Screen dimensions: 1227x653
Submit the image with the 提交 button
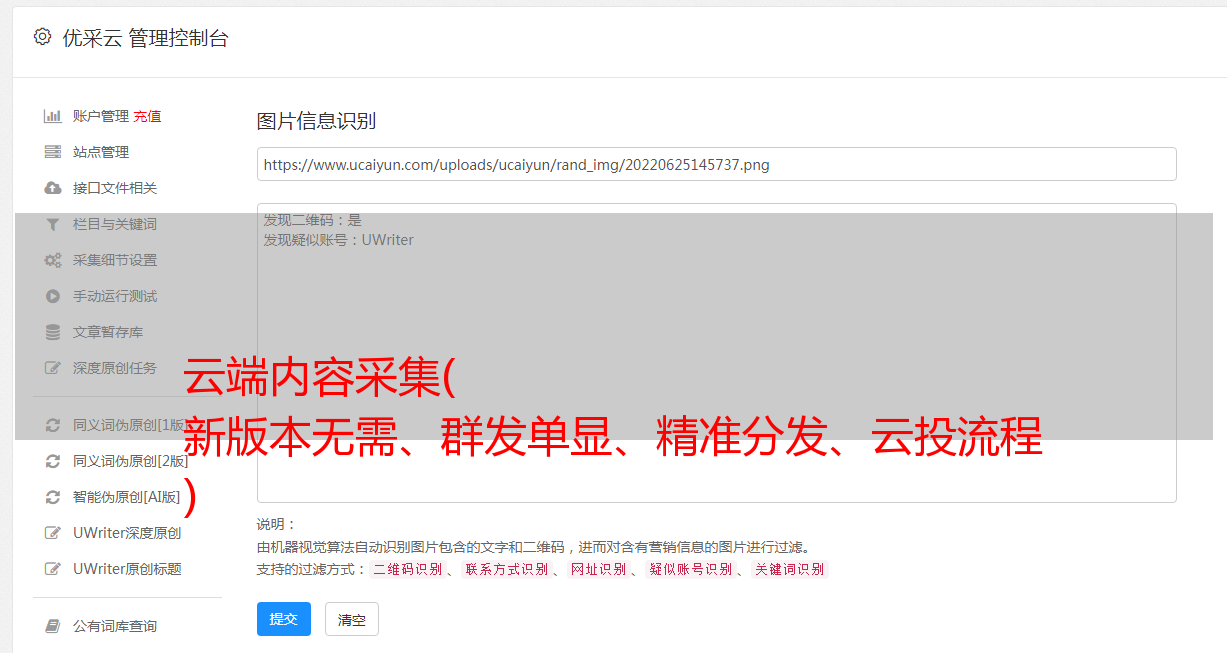pos(284,619)
